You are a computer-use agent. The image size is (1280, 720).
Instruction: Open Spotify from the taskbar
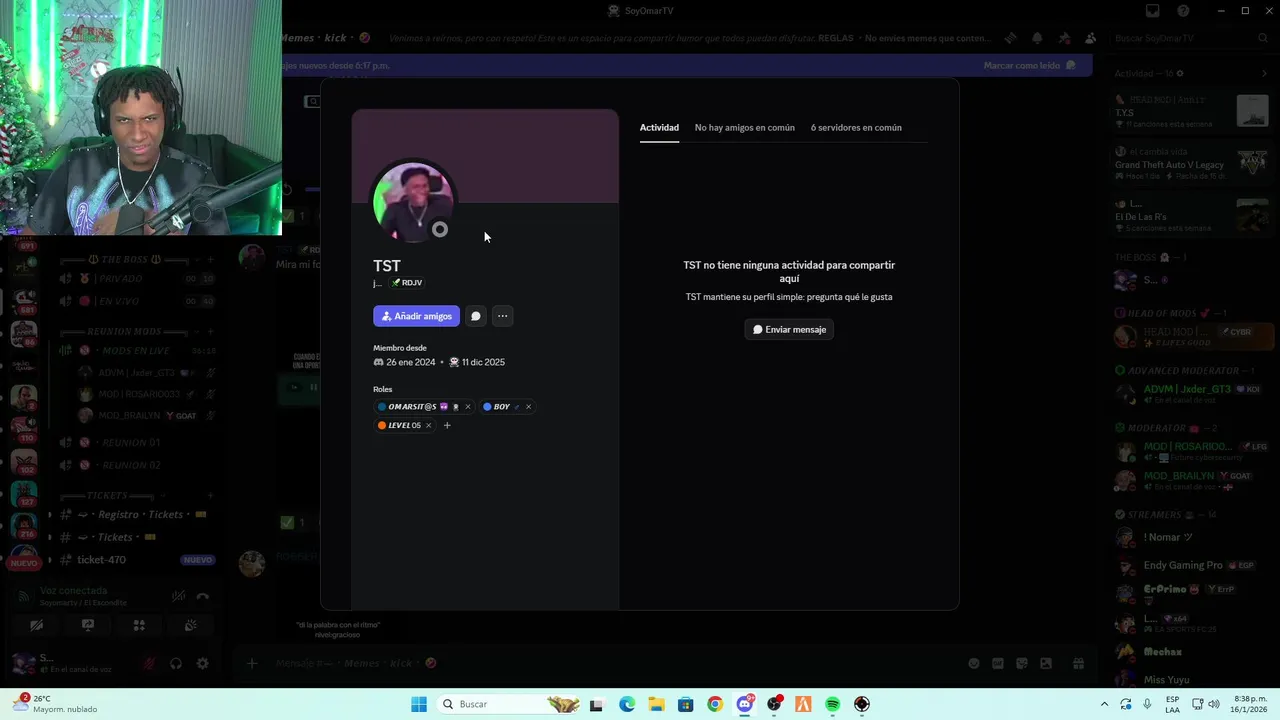(x=833, y=704)
